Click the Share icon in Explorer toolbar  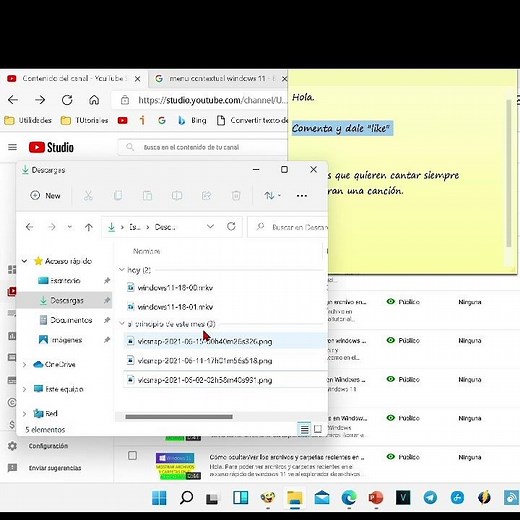click(x=206, y=196)
